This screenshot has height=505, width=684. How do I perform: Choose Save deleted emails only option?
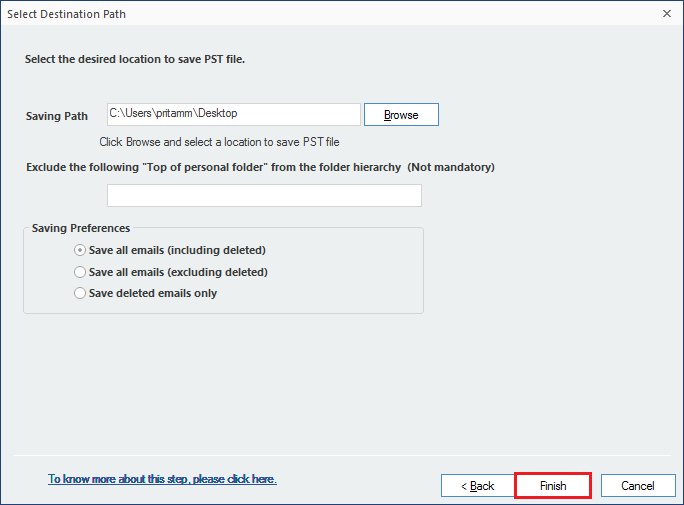click(146, 293)
